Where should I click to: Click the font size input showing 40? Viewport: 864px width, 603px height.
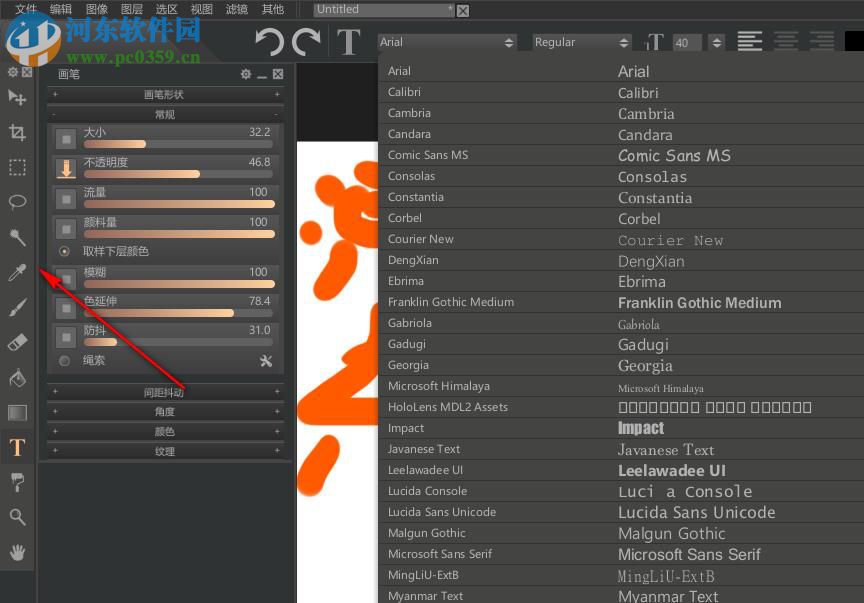(x=688, y=42)
